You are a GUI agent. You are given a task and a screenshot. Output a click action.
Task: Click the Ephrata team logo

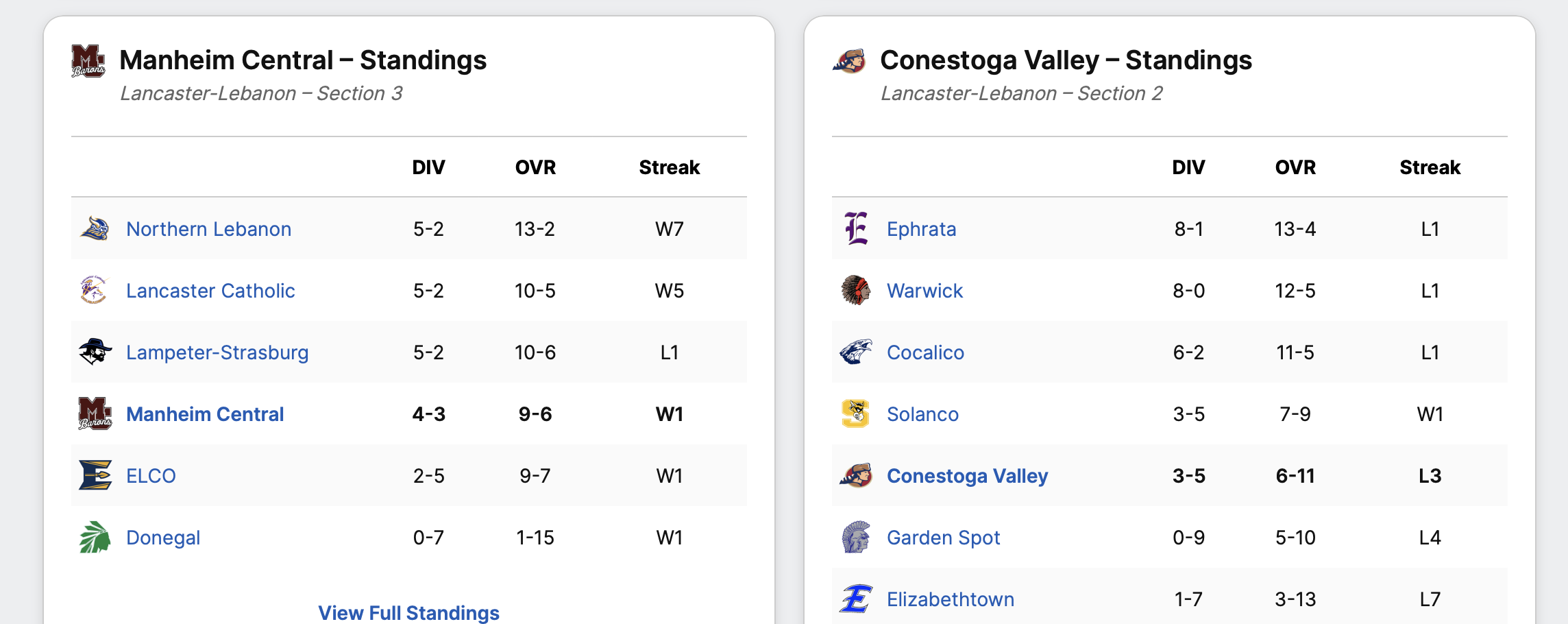[855, 228]
